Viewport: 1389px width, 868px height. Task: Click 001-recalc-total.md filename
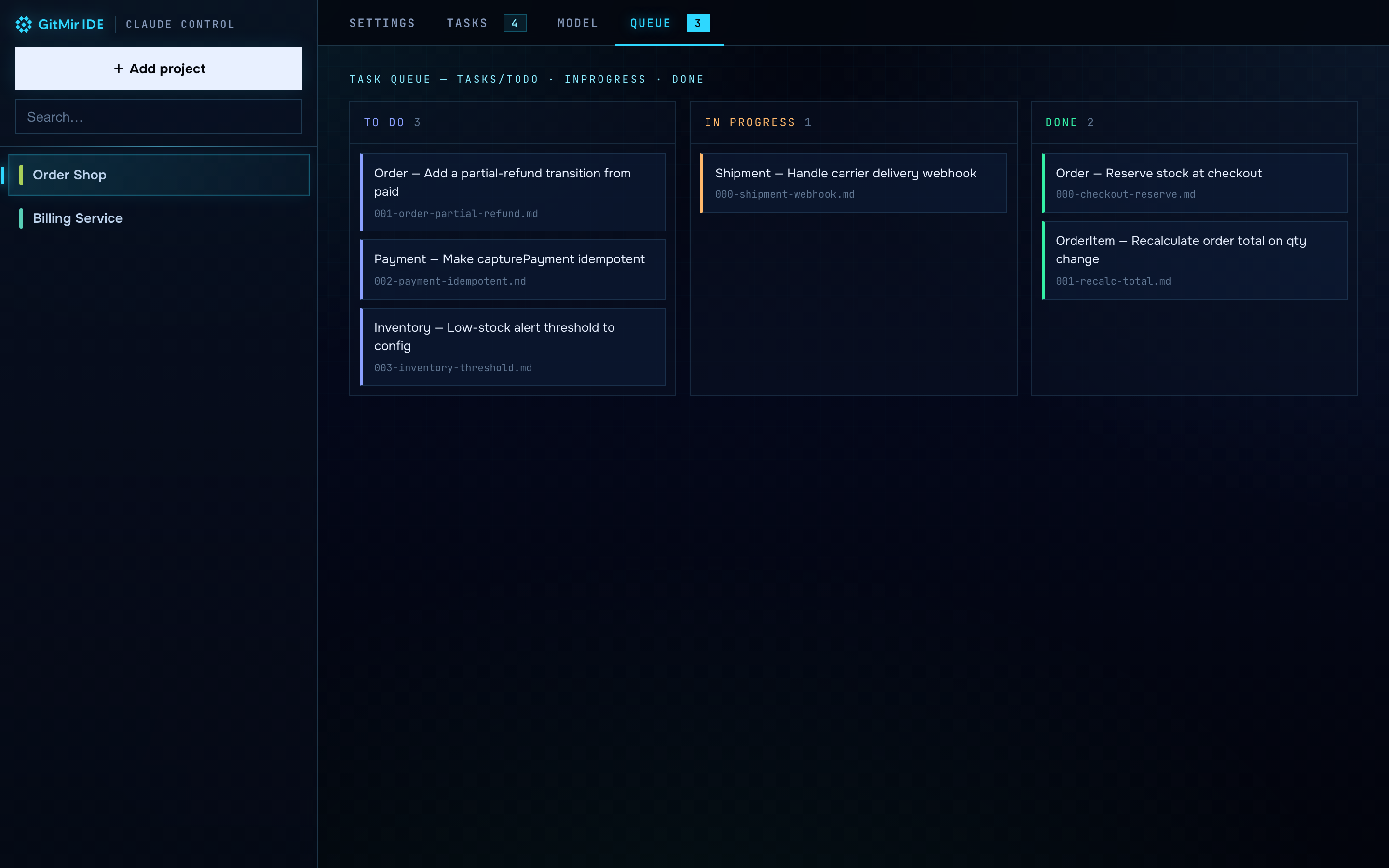click(1113, 281)
